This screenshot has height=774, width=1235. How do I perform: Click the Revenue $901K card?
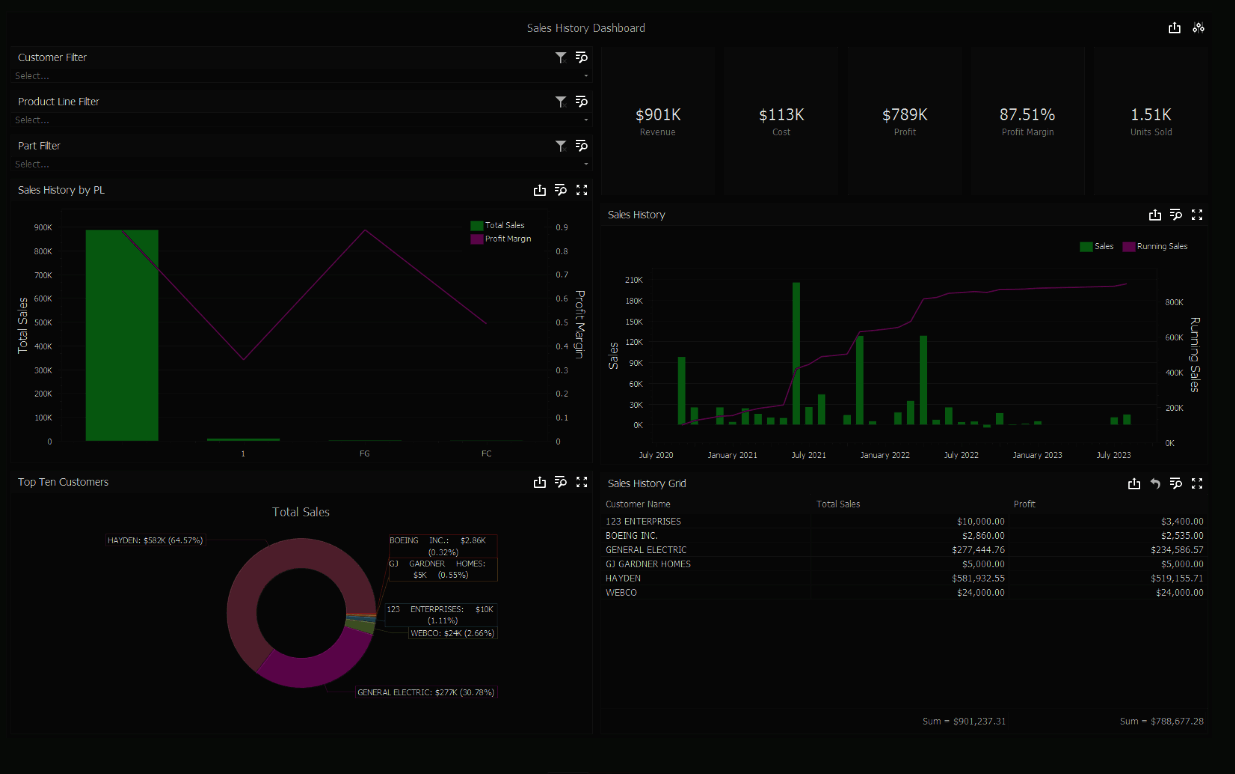(x=658, y=121)
